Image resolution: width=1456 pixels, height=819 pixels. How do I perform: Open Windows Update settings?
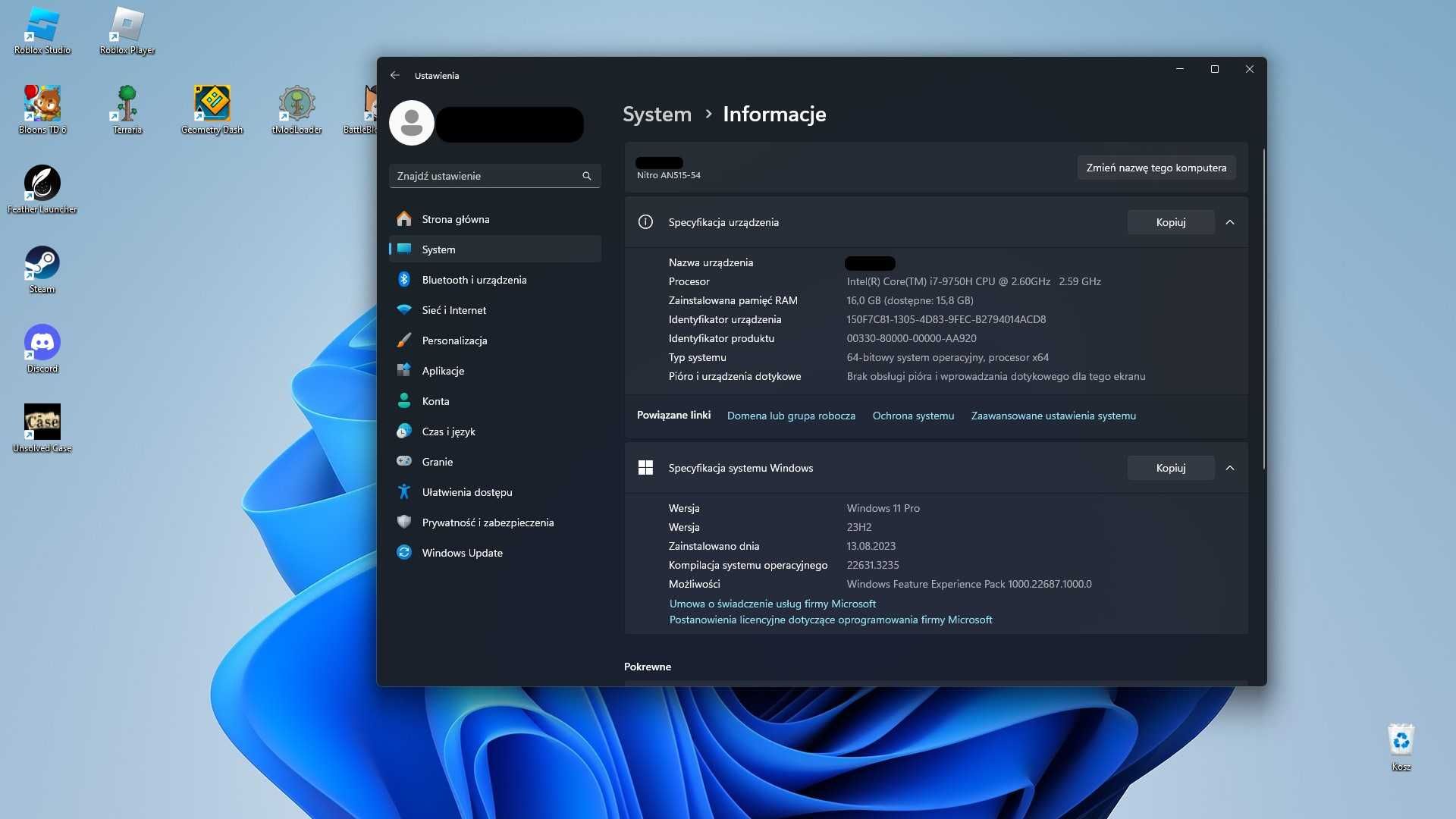tap(495, 553)
